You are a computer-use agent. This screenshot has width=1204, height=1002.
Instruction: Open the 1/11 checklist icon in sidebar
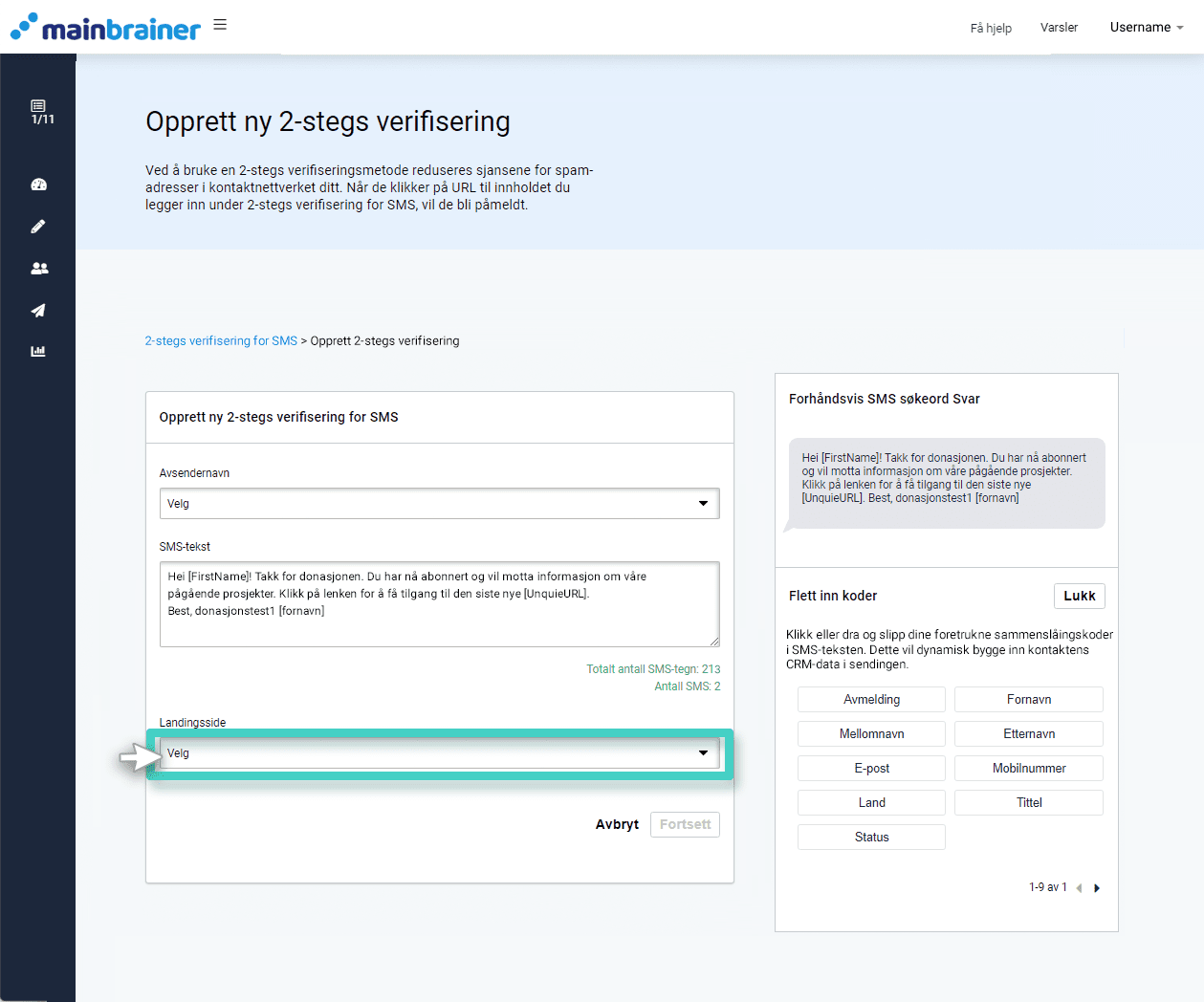(x=39, y=111)
